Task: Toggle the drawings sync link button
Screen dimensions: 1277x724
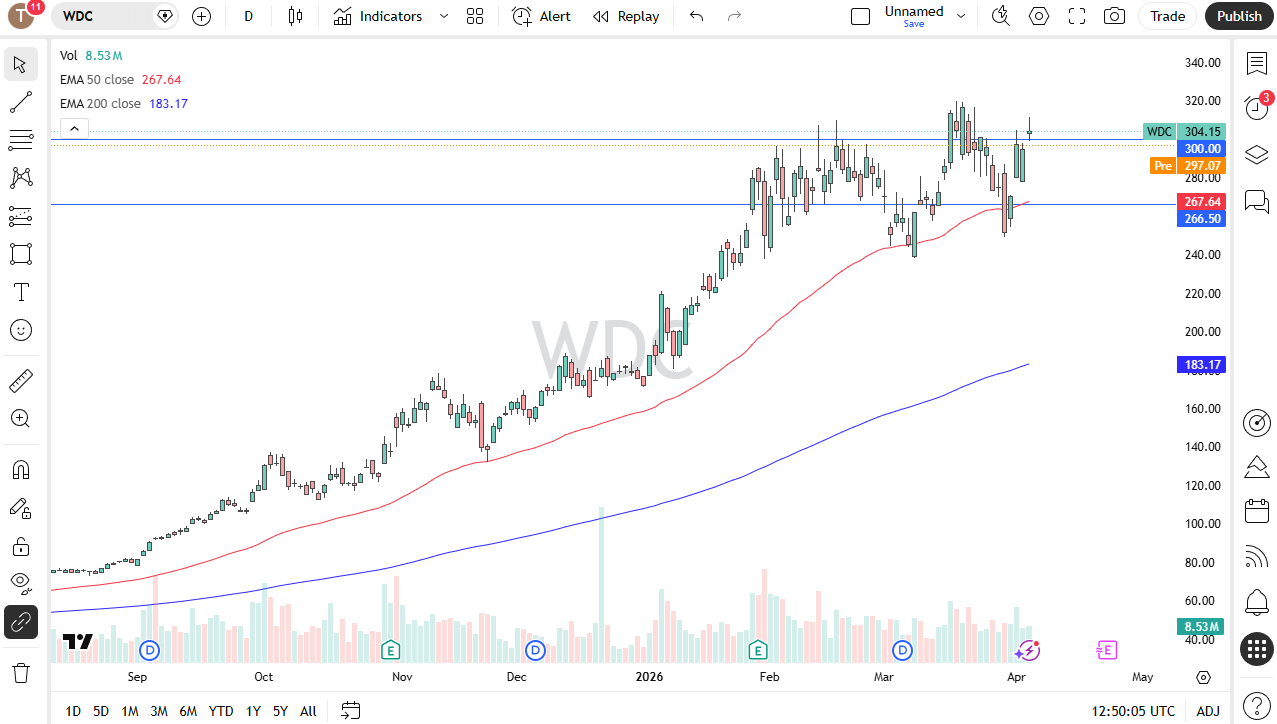Action: [21, 622]
